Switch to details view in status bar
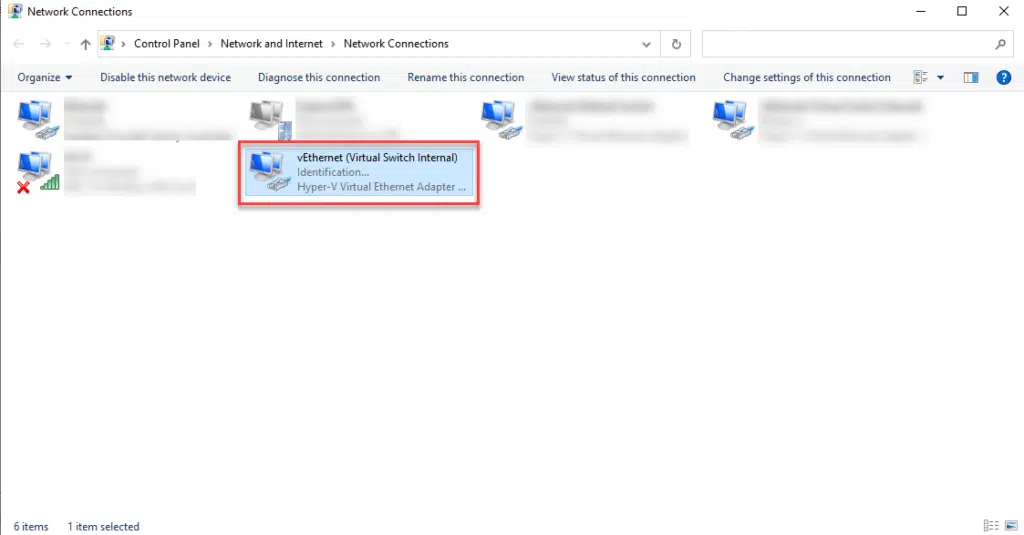The height and width of the screenshot is (535, 1024). tap(991, 526)
